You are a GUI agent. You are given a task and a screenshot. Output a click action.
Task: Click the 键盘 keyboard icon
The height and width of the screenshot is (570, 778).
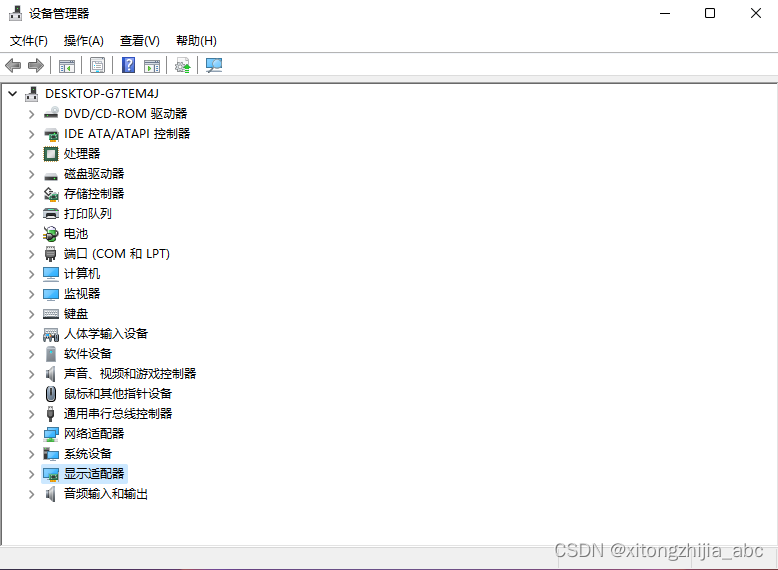(x=51, y=314)
